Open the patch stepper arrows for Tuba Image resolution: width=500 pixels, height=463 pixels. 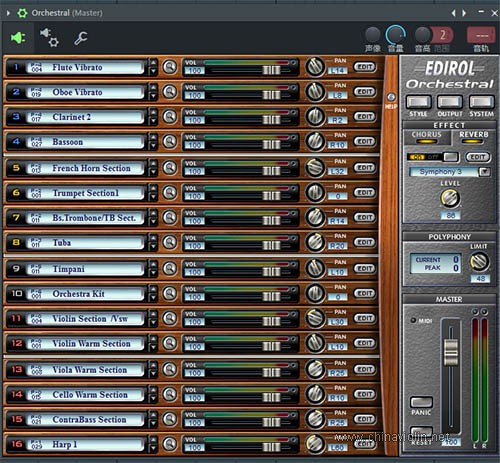coord(153,242)
